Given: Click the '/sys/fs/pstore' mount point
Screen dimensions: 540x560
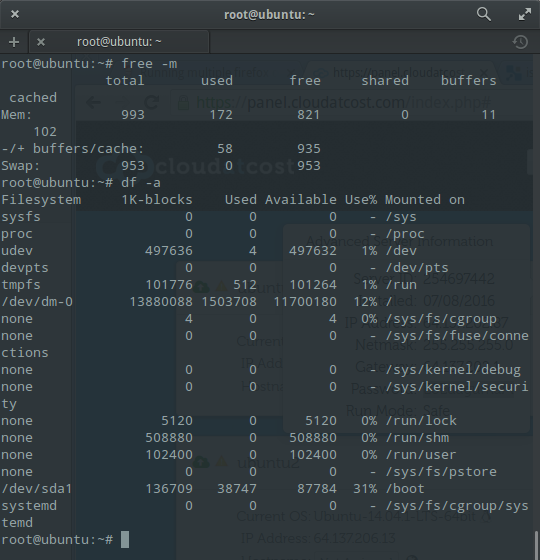Looking at the screenshot, I should click(x=441, y=472).
